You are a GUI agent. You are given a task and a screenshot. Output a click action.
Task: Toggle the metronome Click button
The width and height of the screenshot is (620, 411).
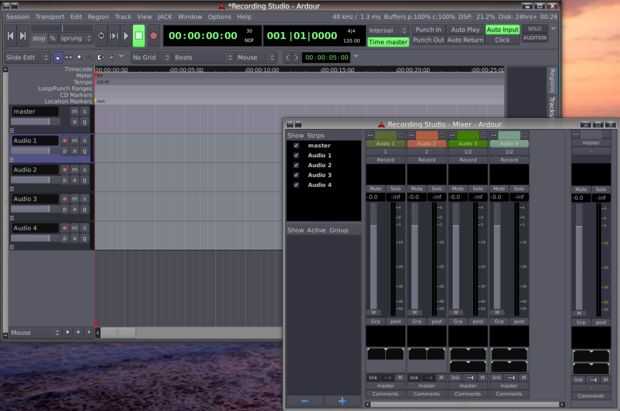click(502, 40)
